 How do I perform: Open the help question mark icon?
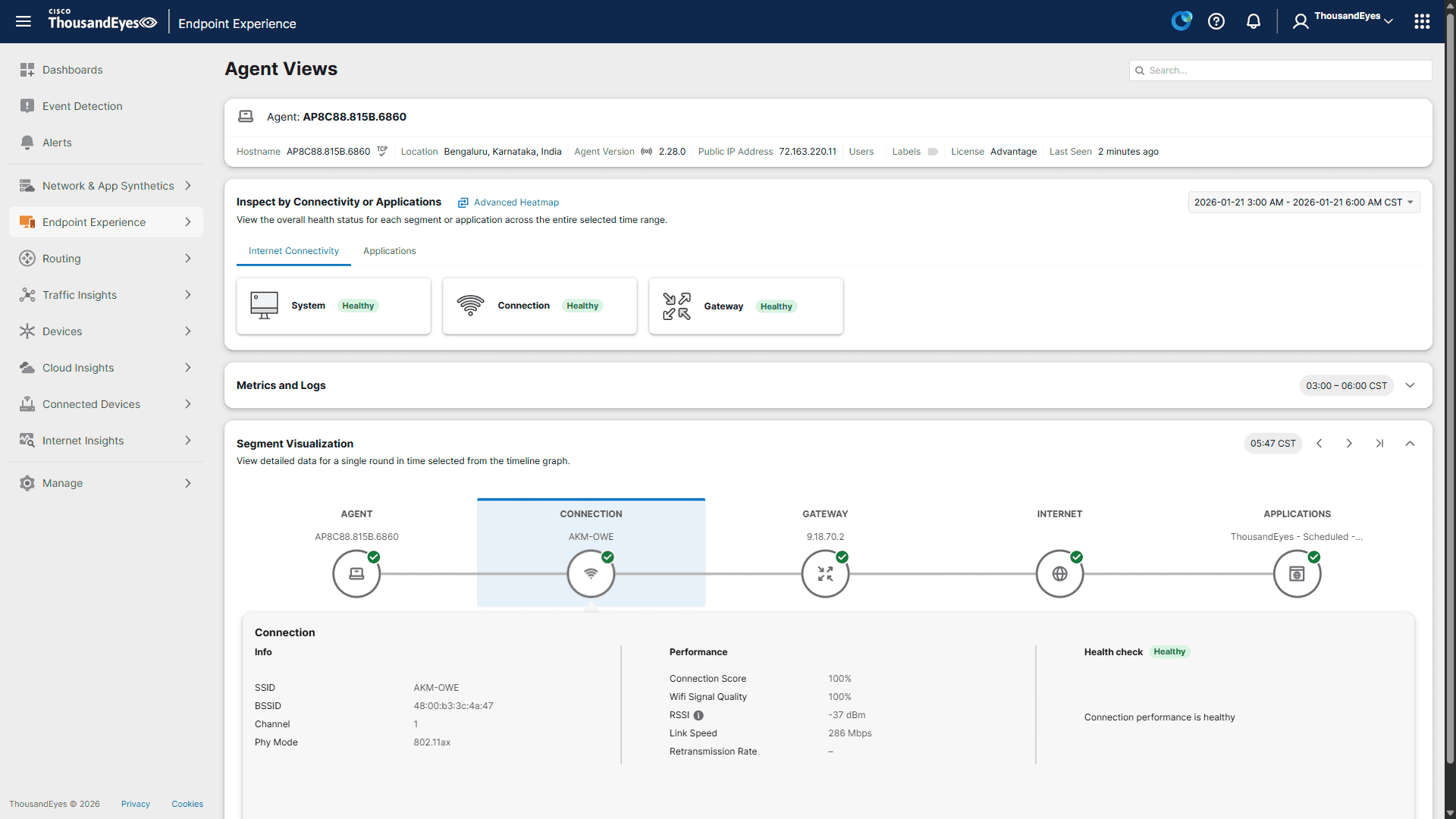point(1216,21)
